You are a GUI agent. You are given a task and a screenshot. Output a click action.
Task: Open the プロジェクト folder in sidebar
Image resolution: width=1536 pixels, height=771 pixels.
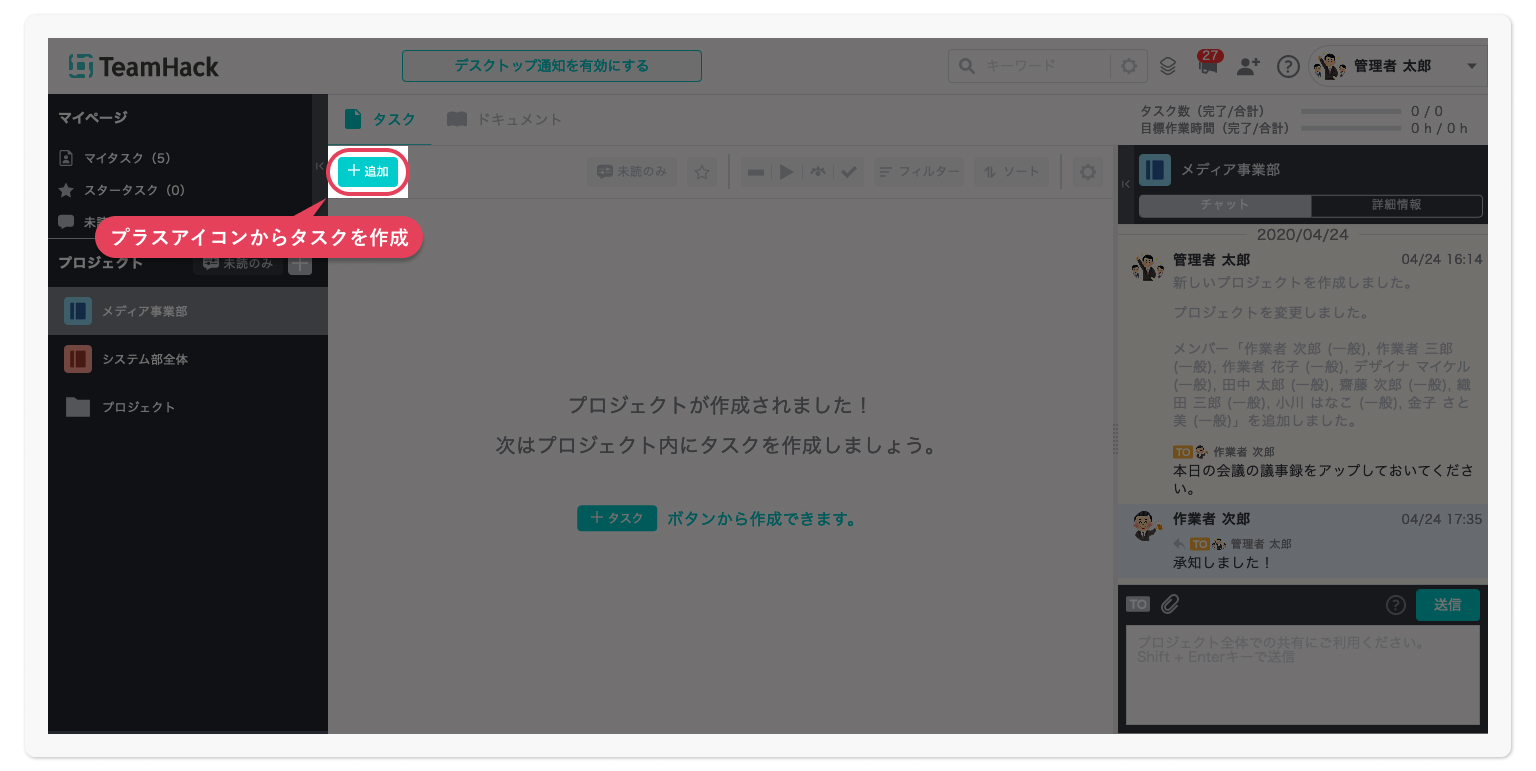pyautogui.click(x=187, y=407)
